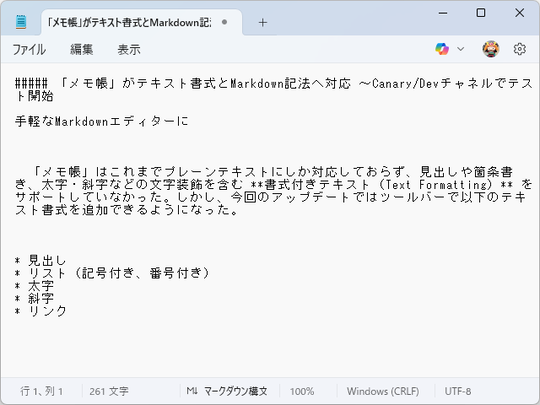Screen dimensions: 540x405
Task: Click the Notepad app icon
Action: (x=21, y=22)
